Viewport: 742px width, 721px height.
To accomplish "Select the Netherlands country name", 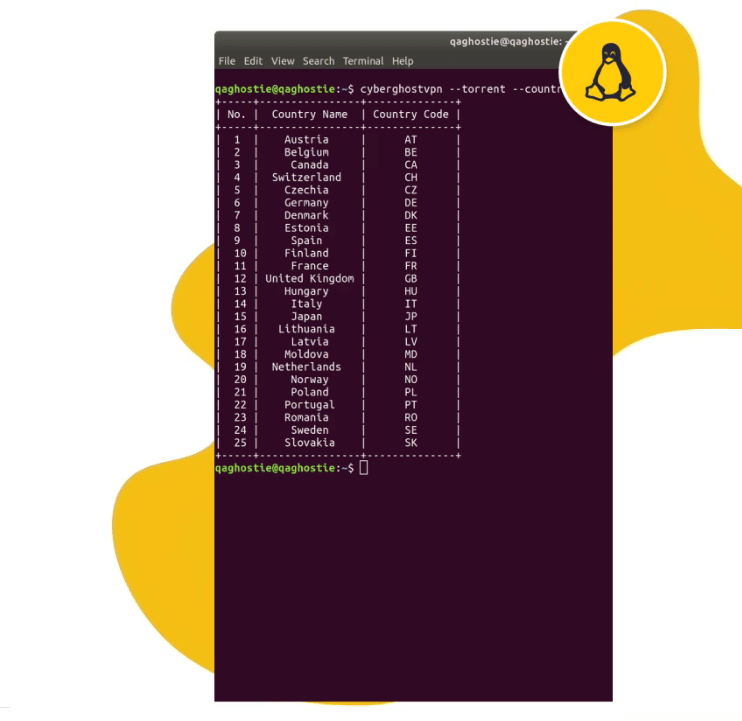I will tap(306, 367).
